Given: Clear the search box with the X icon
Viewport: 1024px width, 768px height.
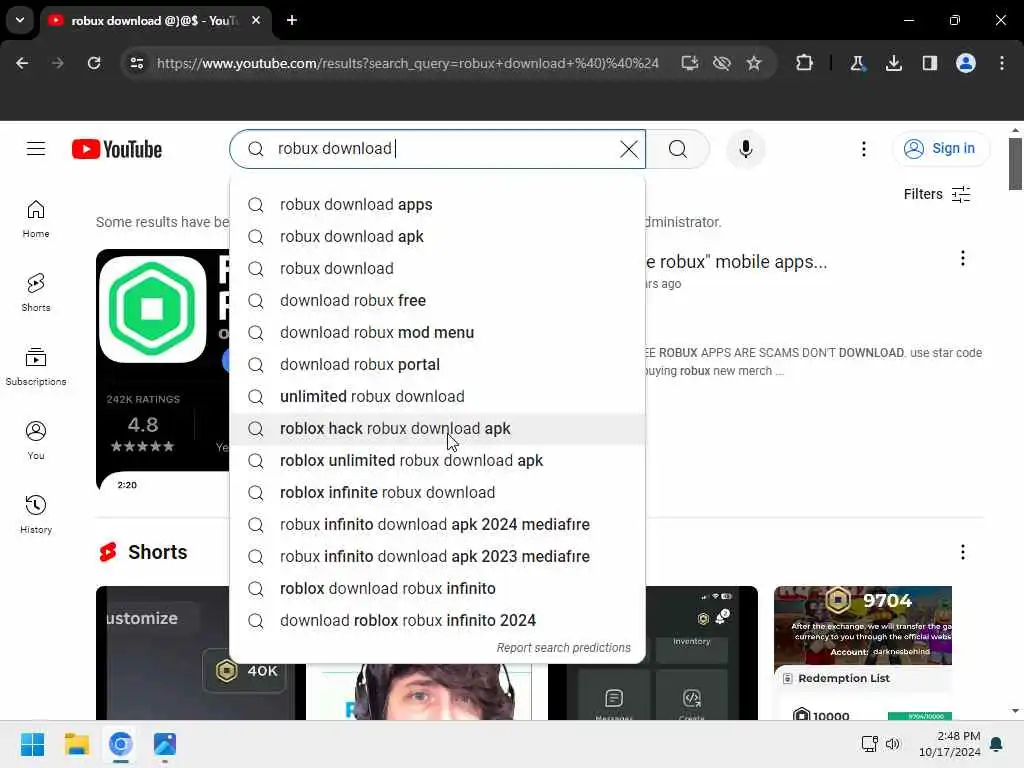Looking at the screenshot, I should tap(629, 149).
